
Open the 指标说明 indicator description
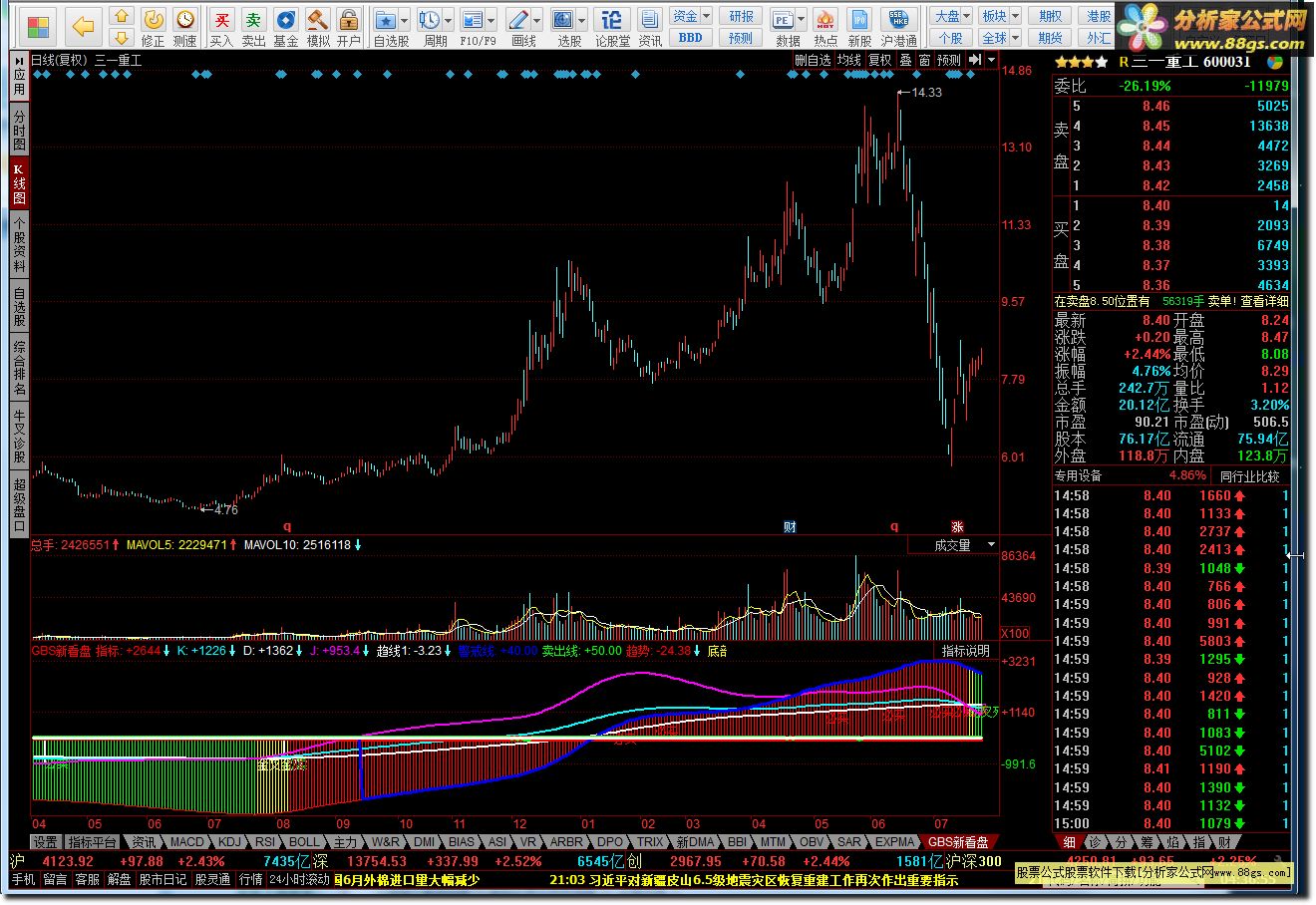pos(966,651)
